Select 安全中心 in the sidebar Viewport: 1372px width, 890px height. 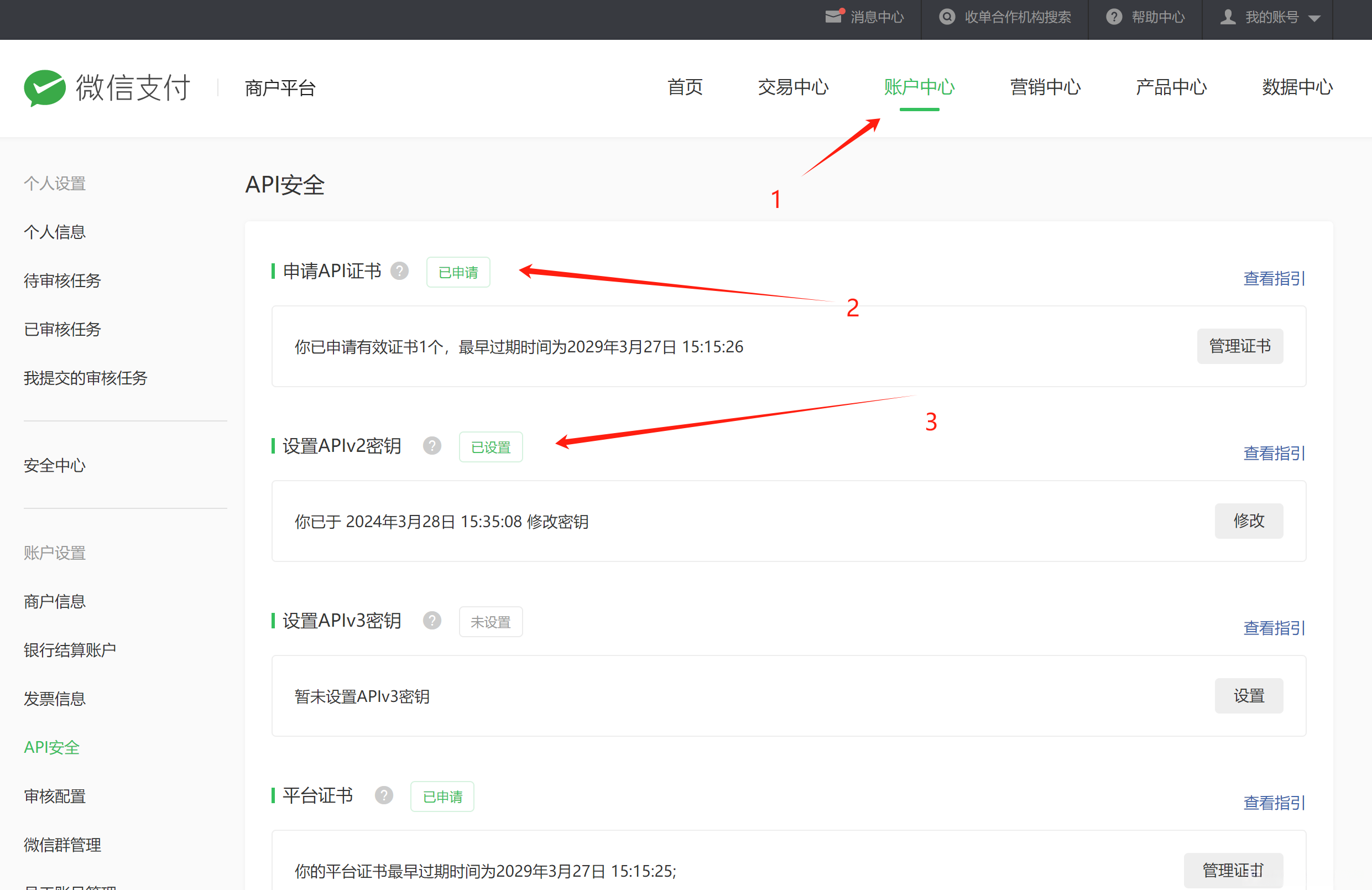(x=55, y=466)
